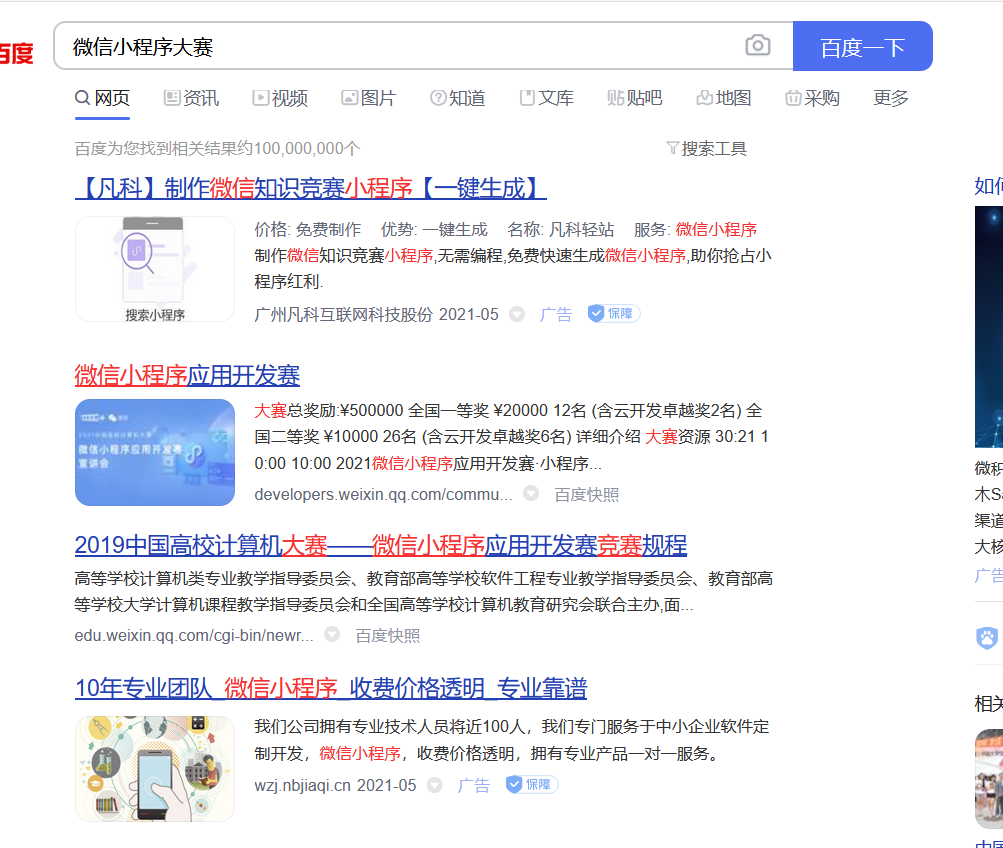
Task: Click the Baidu logo
Action: [x=17, y=52]
